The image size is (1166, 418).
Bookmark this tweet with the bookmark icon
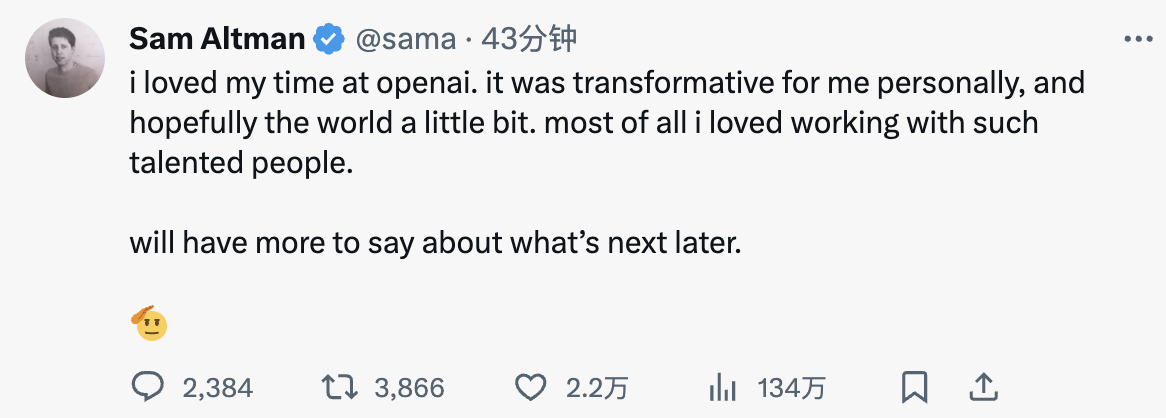pos(914,387)
